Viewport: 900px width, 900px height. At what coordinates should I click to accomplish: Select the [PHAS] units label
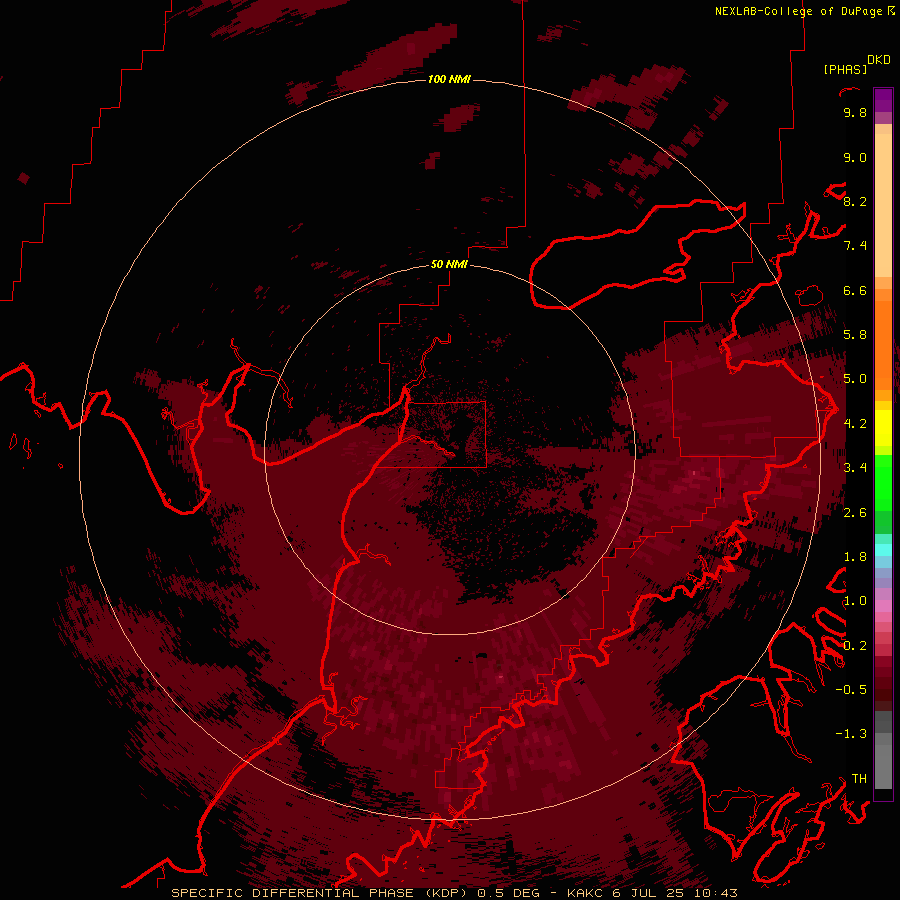(x=845, y=69)
